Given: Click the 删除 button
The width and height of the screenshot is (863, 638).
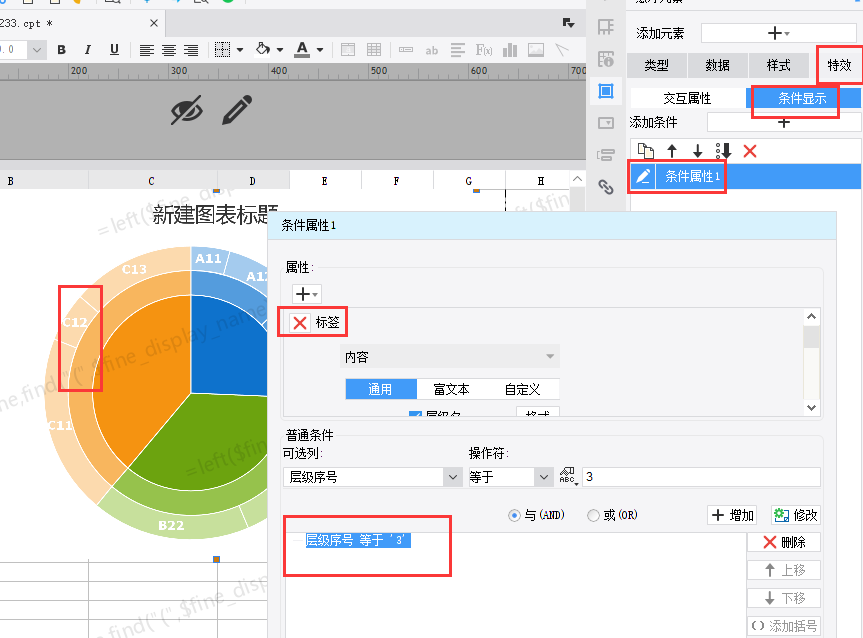Looking at the screenshot, I should [x=784, y=542].
